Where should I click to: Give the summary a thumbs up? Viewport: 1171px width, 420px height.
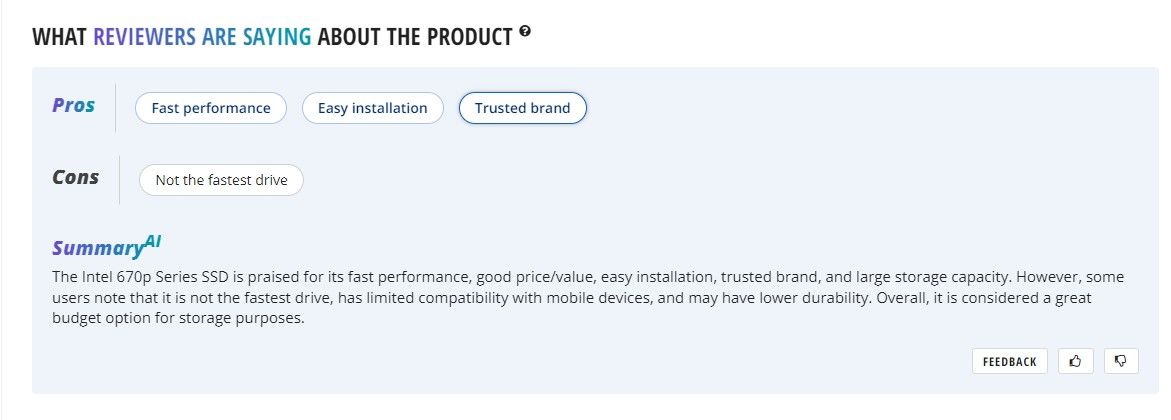pyautogui.click(x=1075, y=361)
